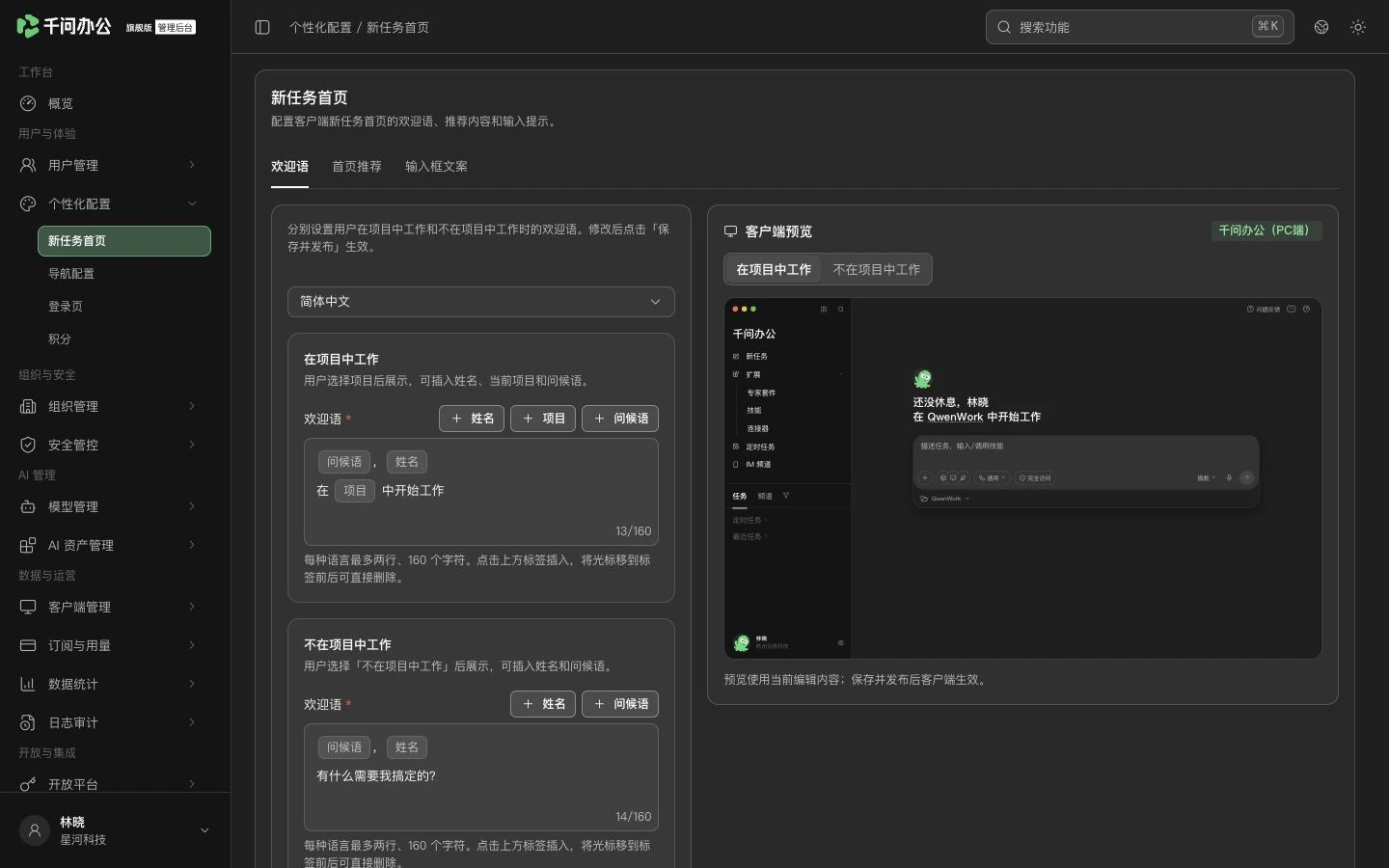Switch to the 输入框文案 tab
The height and width of the screenshot is (868, 1389).
[436, 167]
